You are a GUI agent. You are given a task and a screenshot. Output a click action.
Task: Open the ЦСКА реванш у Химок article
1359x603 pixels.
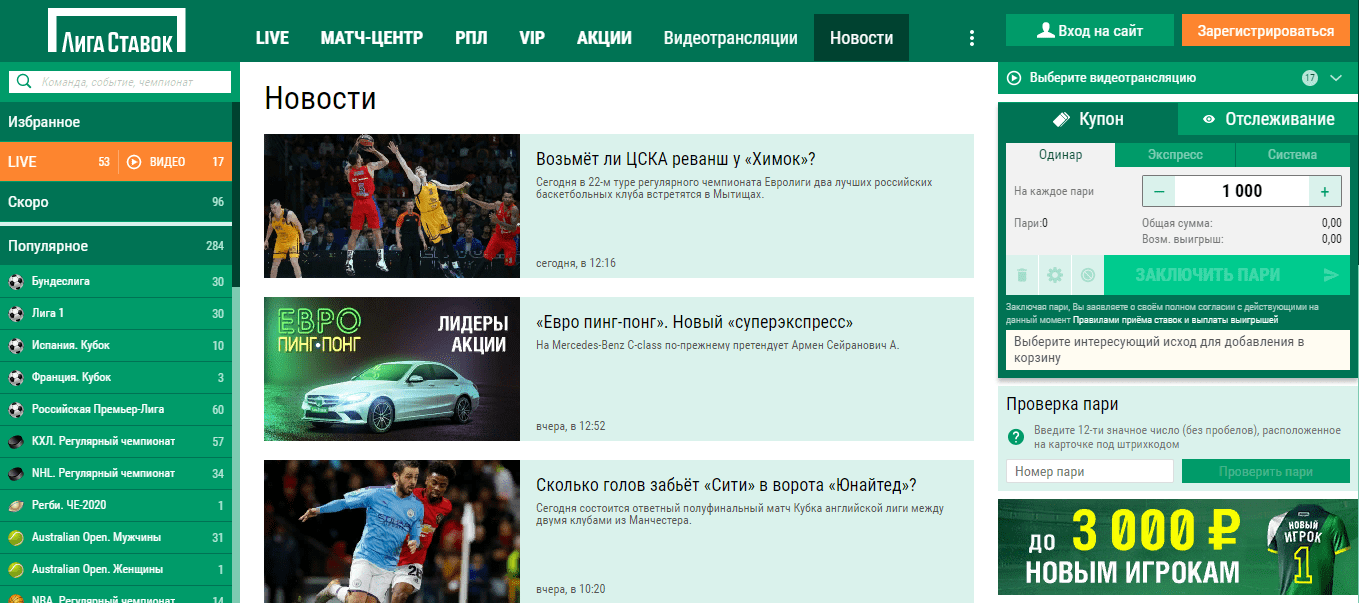tap(676, 159)
